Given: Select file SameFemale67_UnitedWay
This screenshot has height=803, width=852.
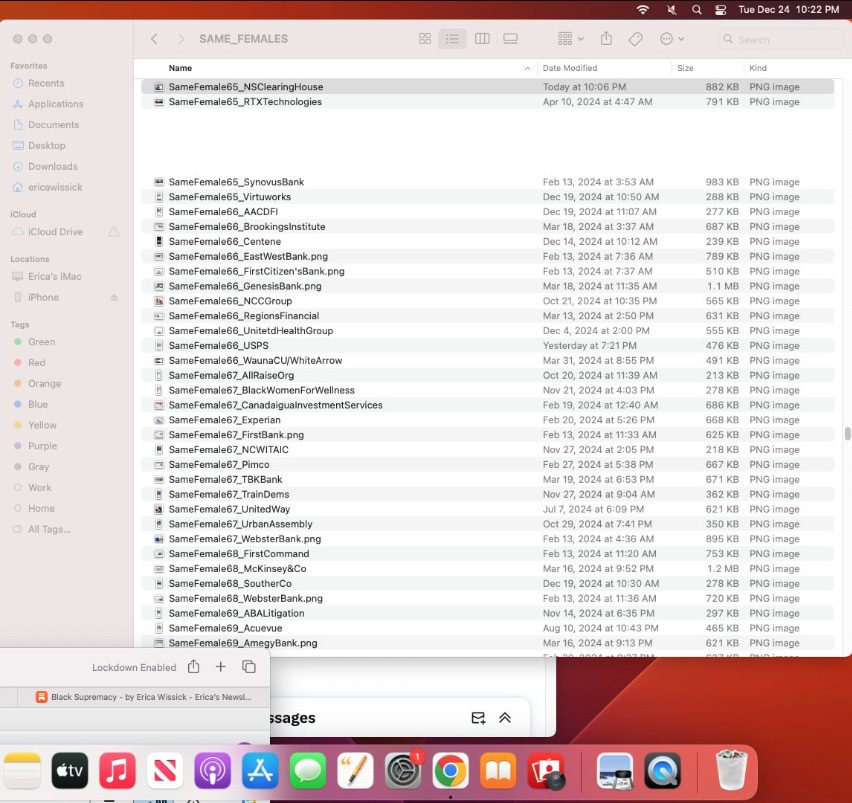Looking at the screenshot, I should click(487, 509).
